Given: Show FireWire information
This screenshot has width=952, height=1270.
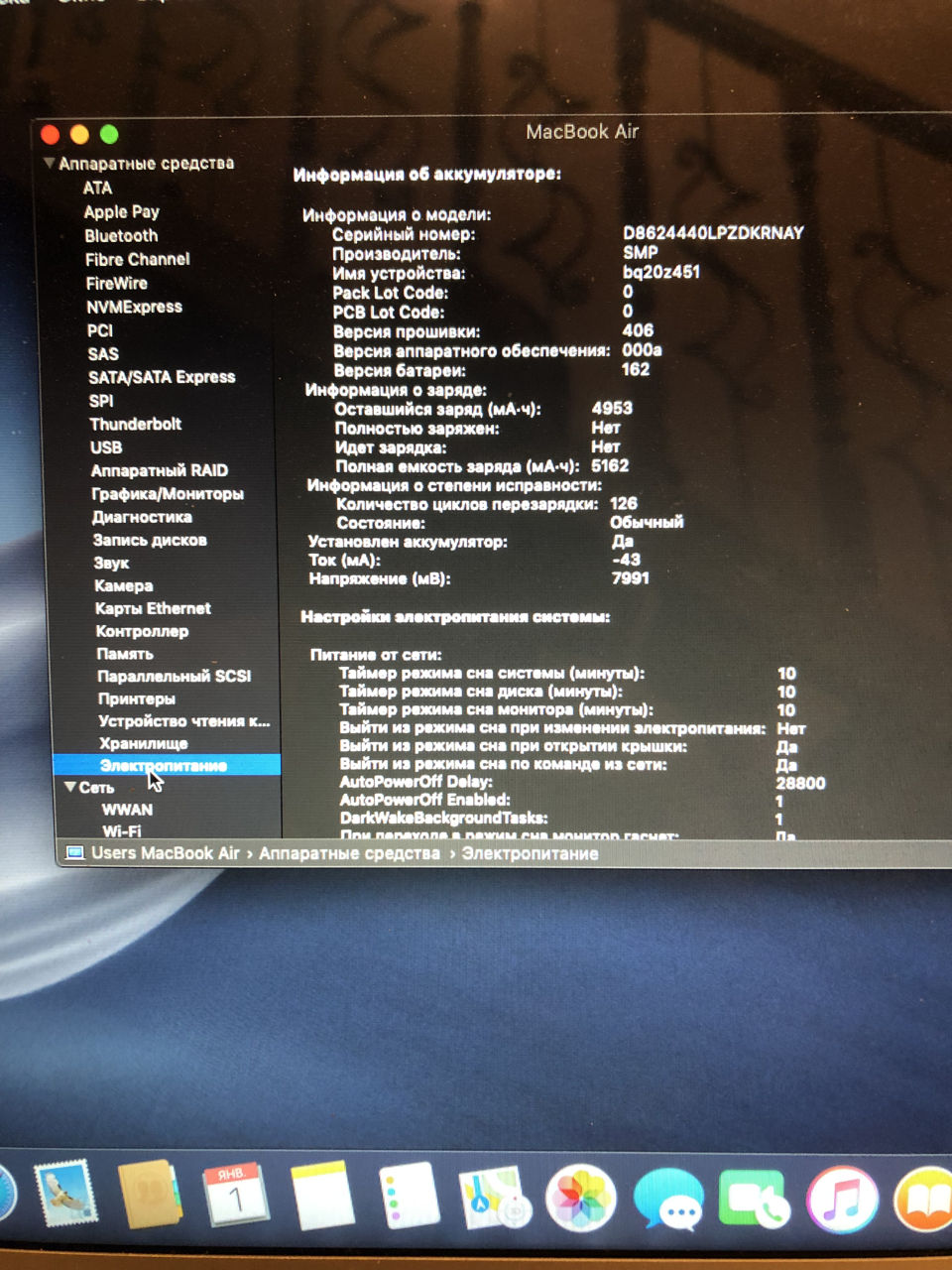Looking at the screenshot, I should 116,283.
